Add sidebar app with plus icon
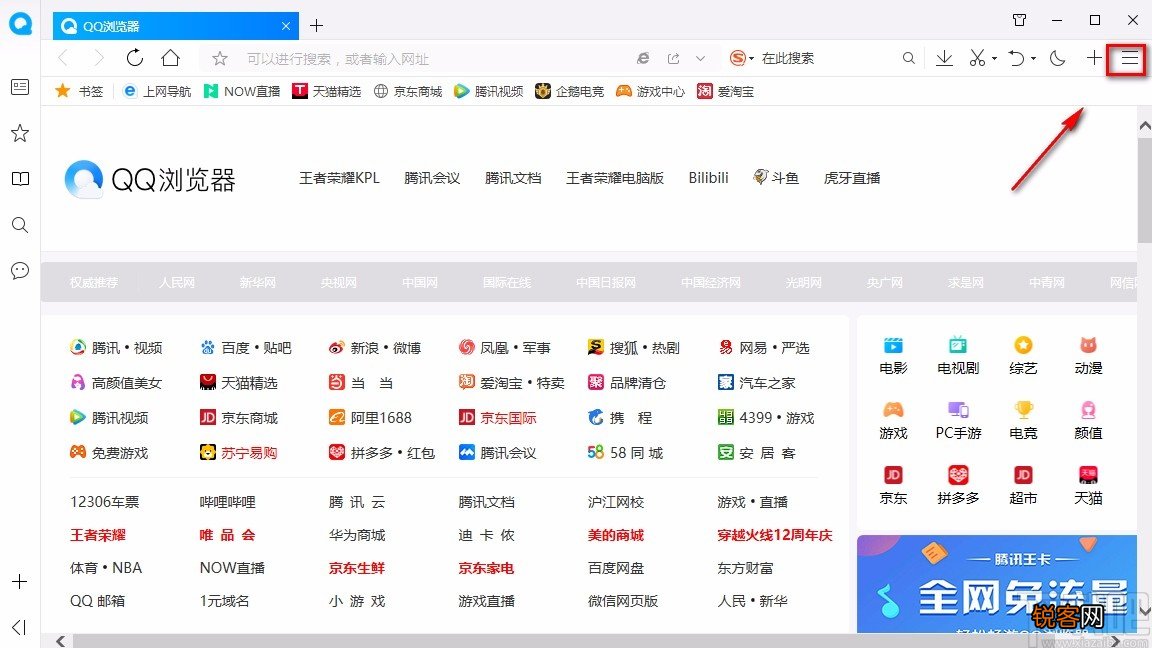This screenshot has height=648, width=1152. tap(20, 582)
